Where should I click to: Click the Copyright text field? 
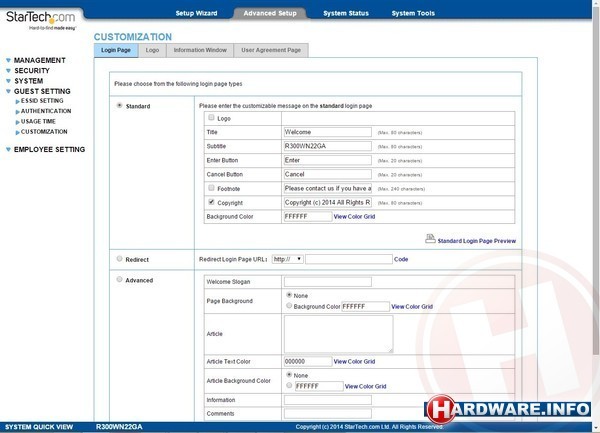point(328,203)
